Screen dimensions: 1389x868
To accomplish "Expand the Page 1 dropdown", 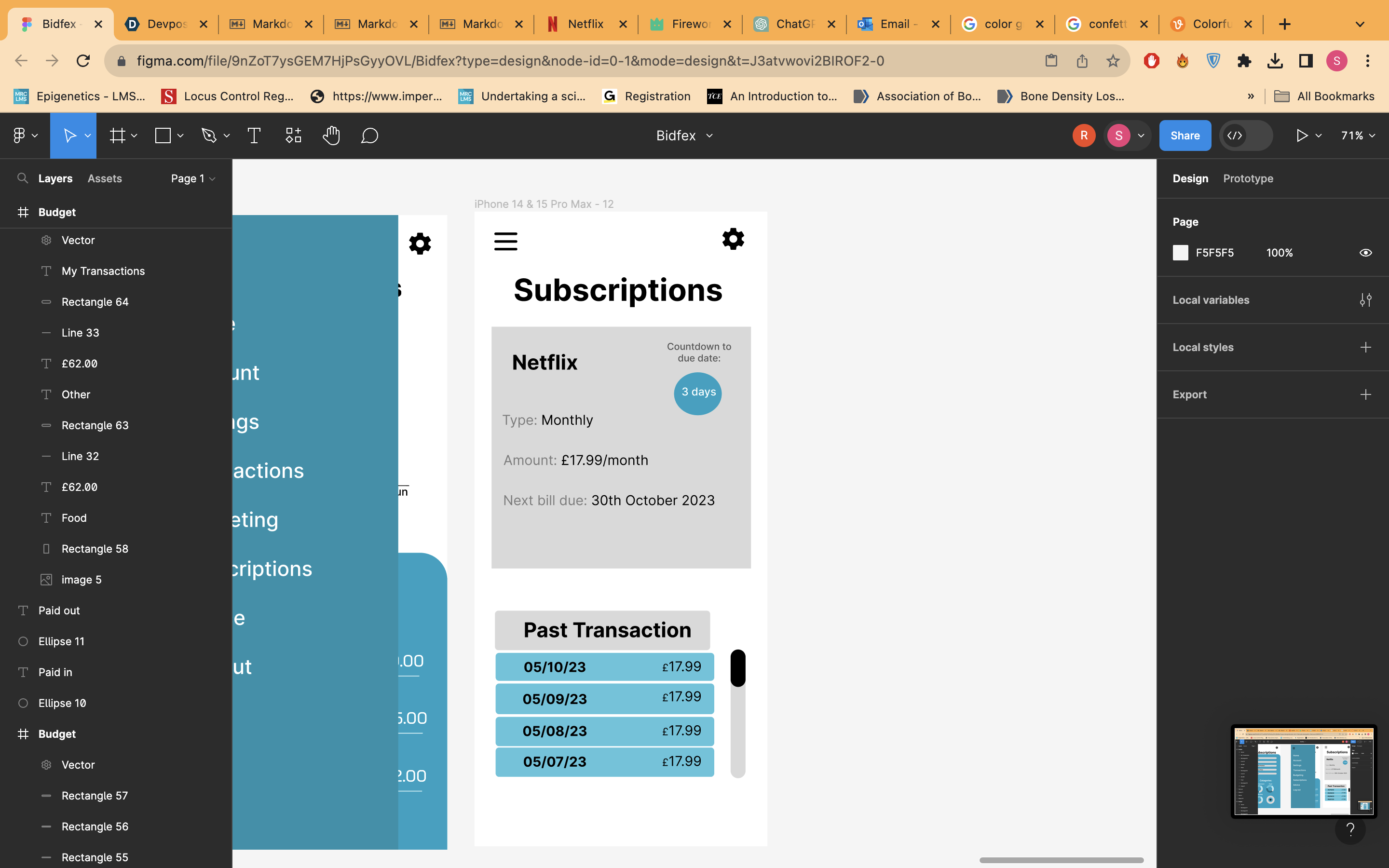I will (x=193, y=178).
